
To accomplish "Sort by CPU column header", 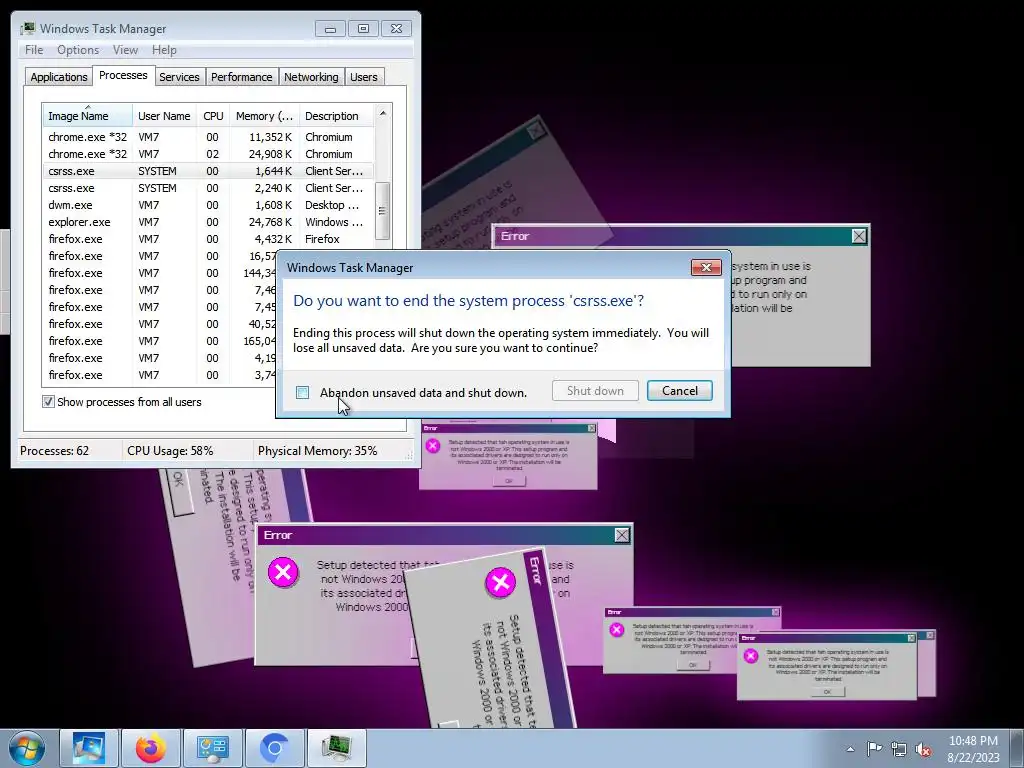I will (213, 116).
